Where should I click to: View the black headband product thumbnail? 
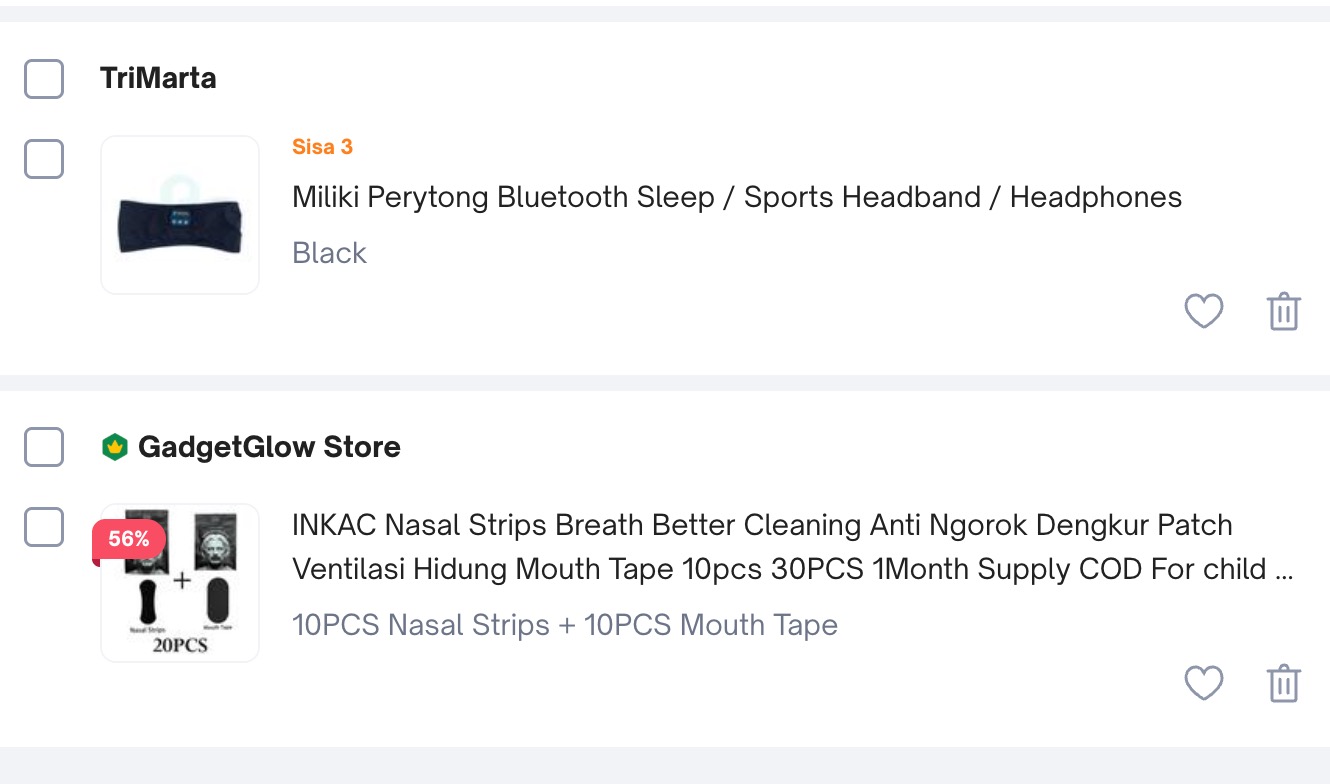180,215
